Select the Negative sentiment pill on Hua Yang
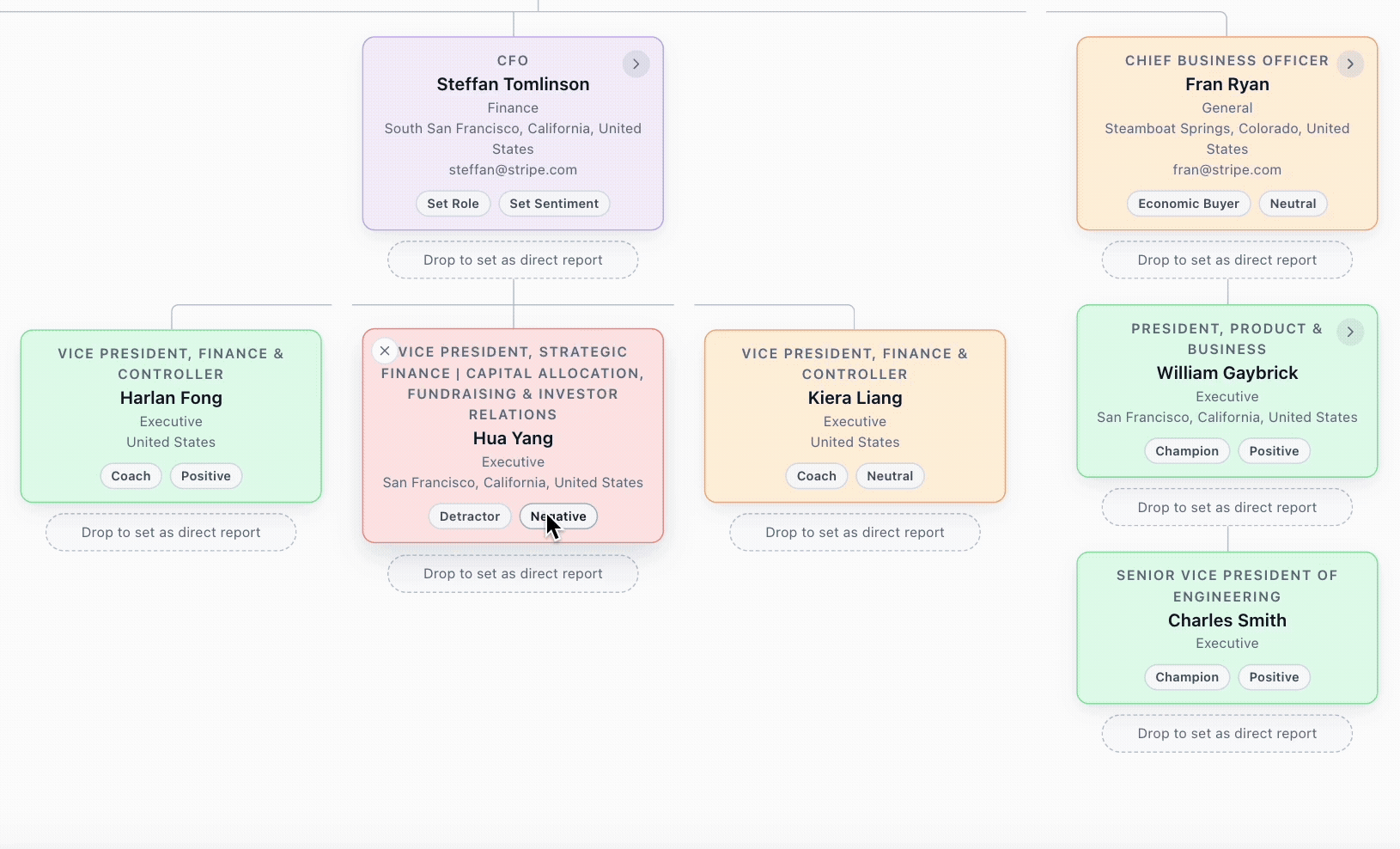Viewport: 1400px width, 849px height. pyautogui.click(x=558, y=516)
